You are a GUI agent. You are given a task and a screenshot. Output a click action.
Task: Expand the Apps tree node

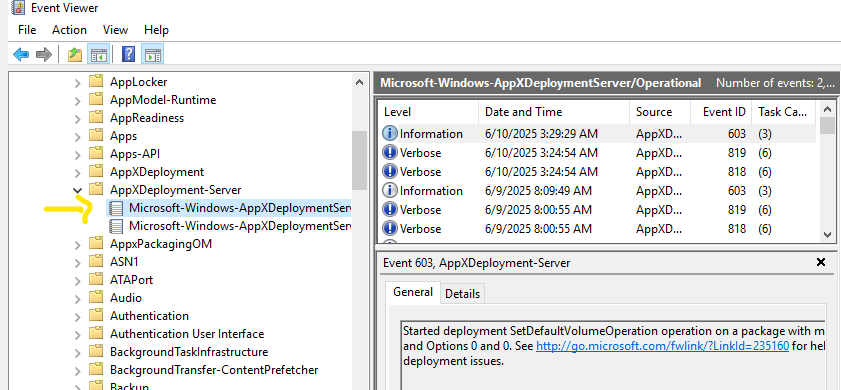click(x=78, y=136)
